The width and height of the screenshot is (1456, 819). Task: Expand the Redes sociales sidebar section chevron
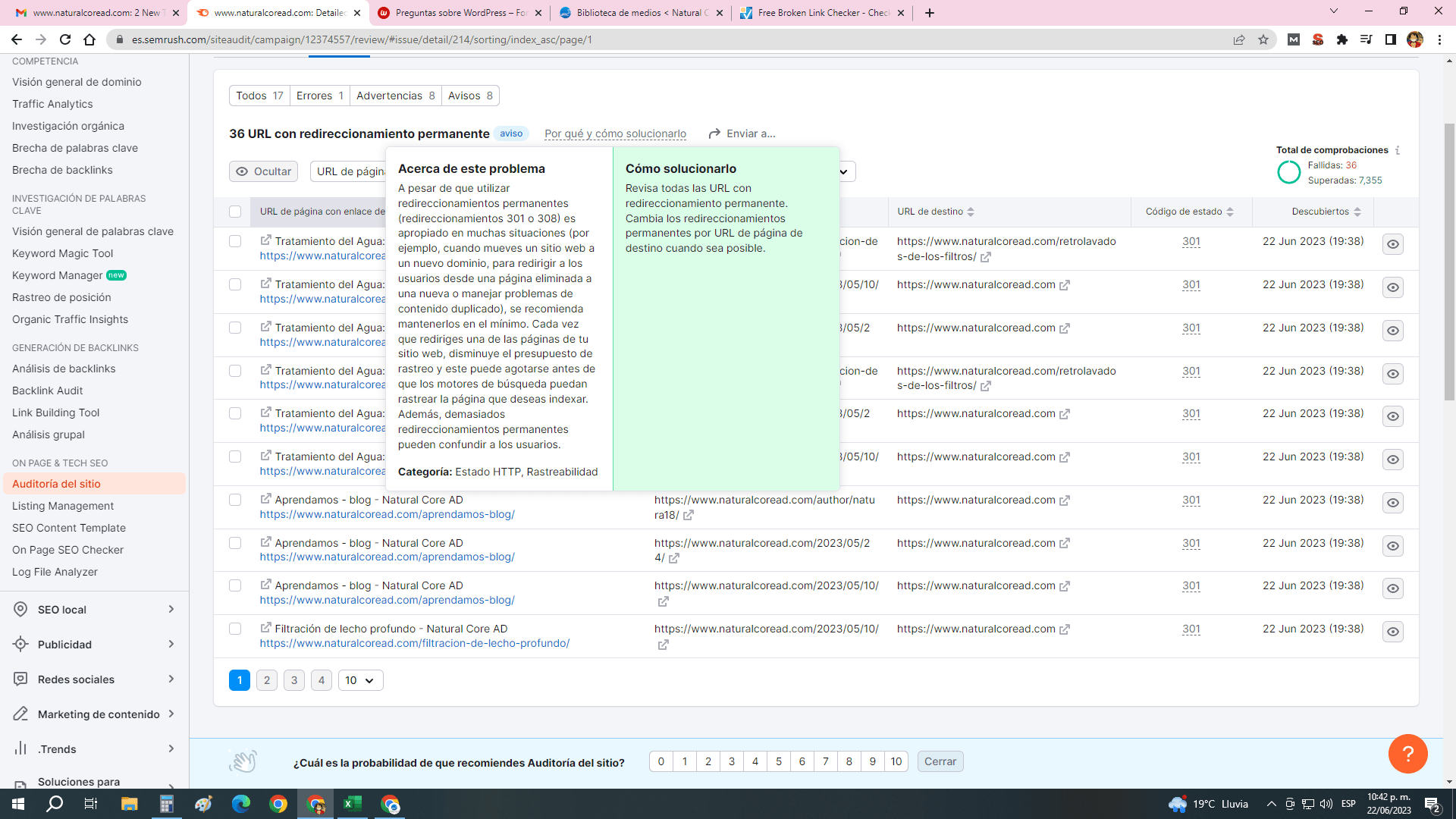click(171, 679)
